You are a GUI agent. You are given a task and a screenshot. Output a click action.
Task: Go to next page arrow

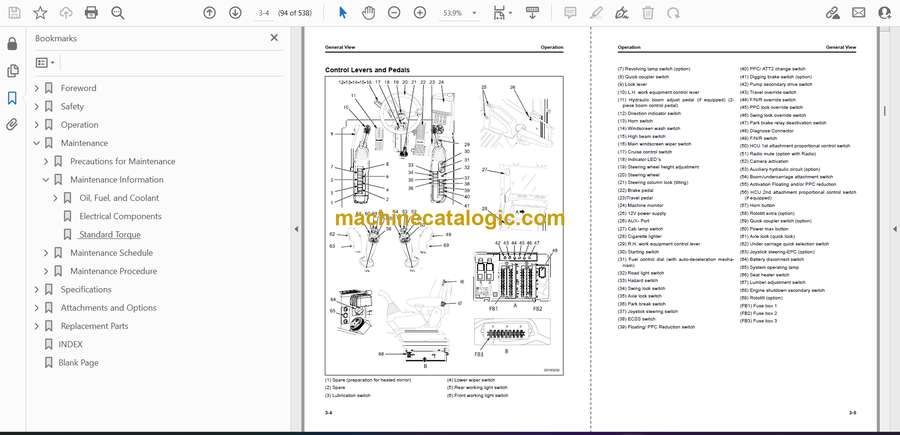coord(235,13)
